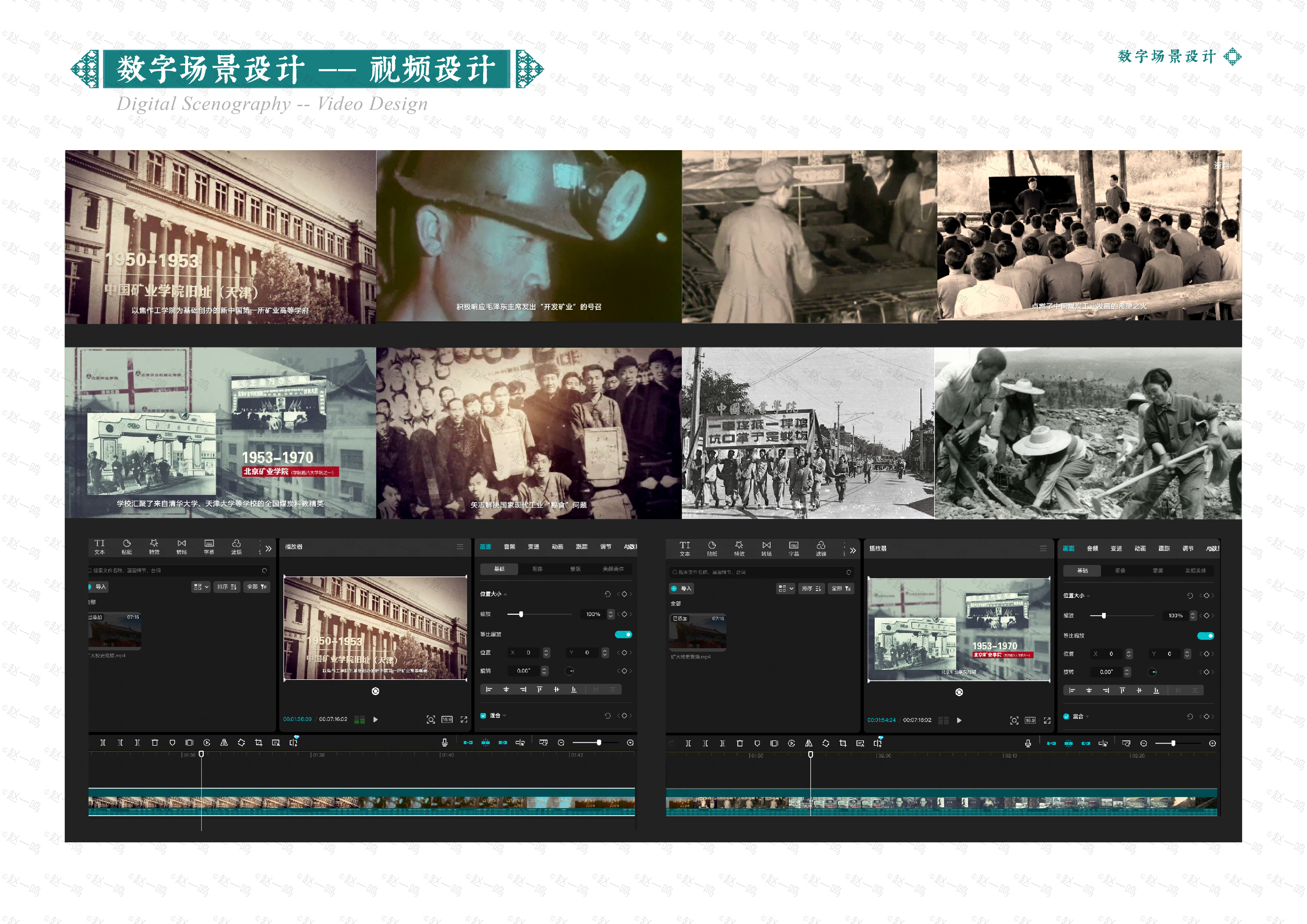Click fullscreen icon in right editor's player
The width and height of the screenshot is (1307, 924).
point(1047,720)
